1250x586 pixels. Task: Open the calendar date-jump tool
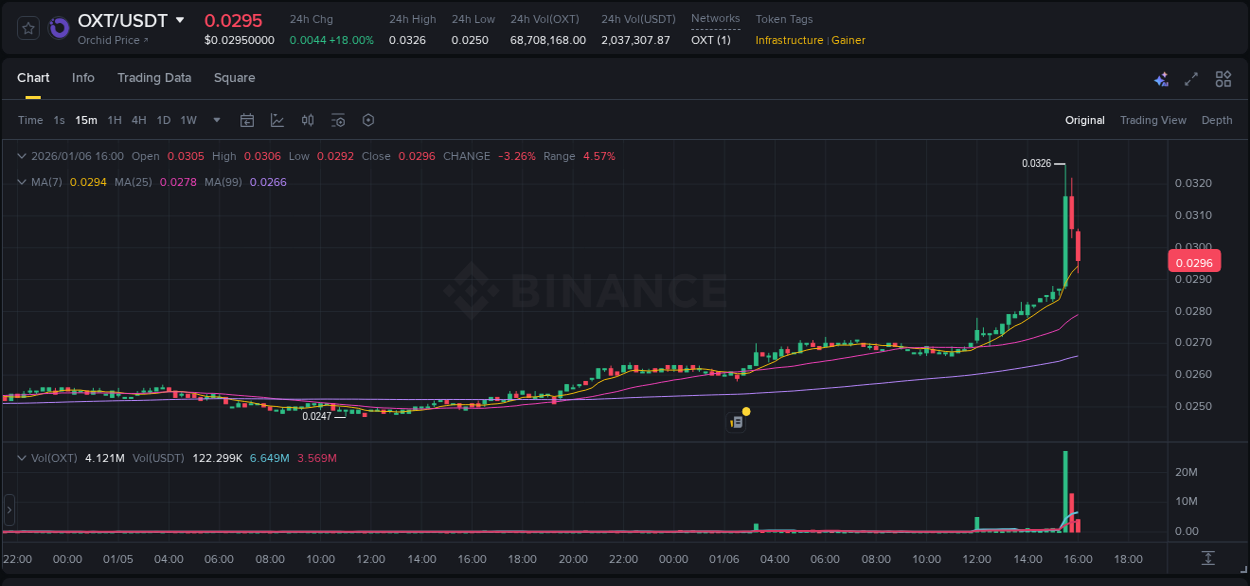tap(247, 120)
